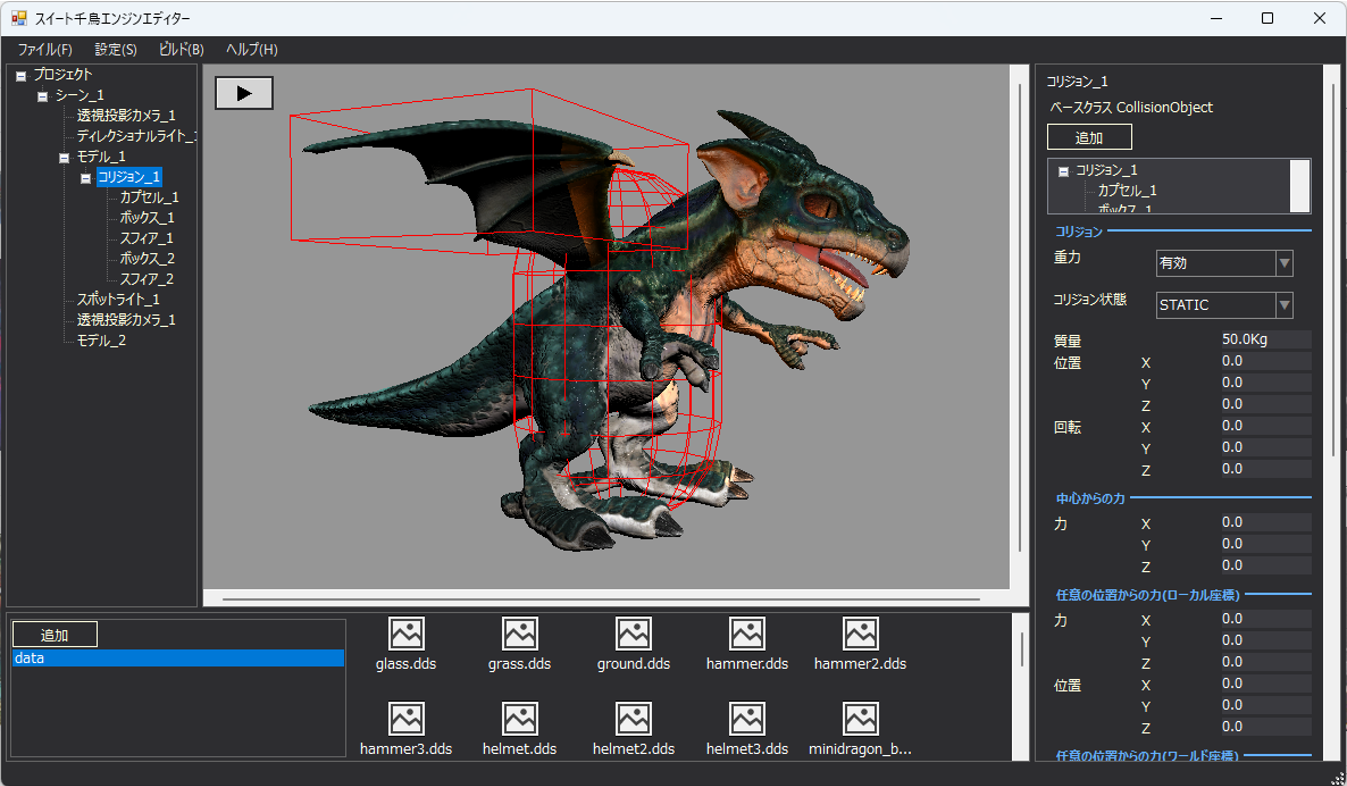Select カプセル_1 in project tree

[149, 198]
